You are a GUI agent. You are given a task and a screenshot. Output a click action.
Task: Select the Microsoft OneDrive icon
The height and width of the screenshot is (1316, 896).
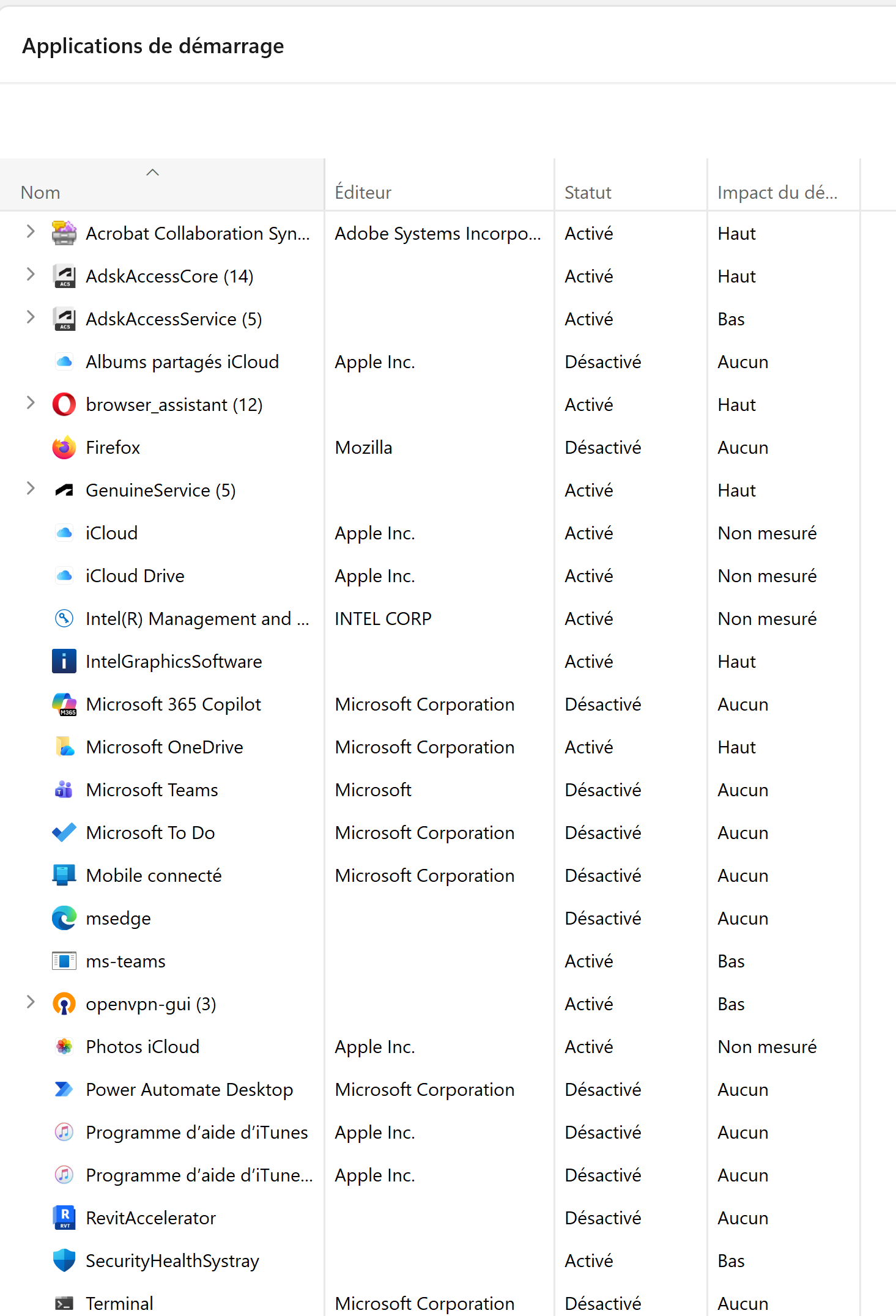(x=64, y=747)
